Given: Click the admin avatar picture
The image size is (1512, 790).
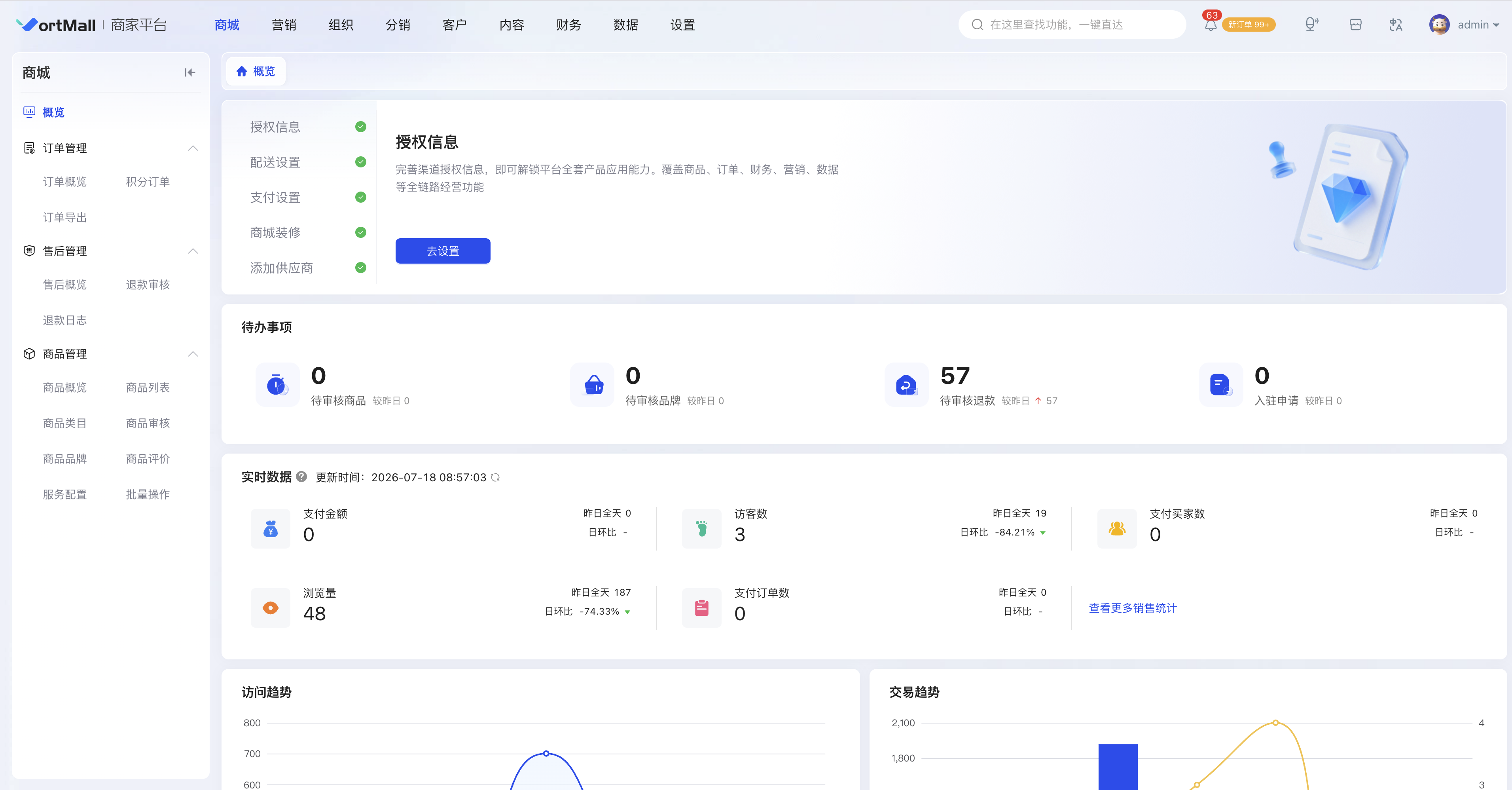Looking at the screenshot, I should click(x=1439, y=25).
